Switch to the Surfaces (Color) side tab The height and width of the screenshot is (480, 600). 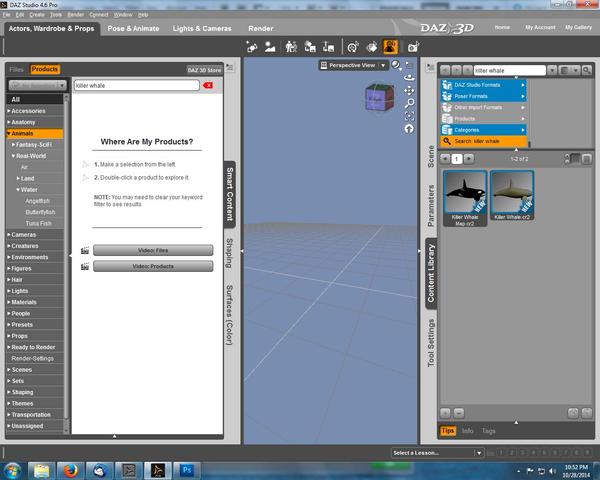click(x=230, y=315)
